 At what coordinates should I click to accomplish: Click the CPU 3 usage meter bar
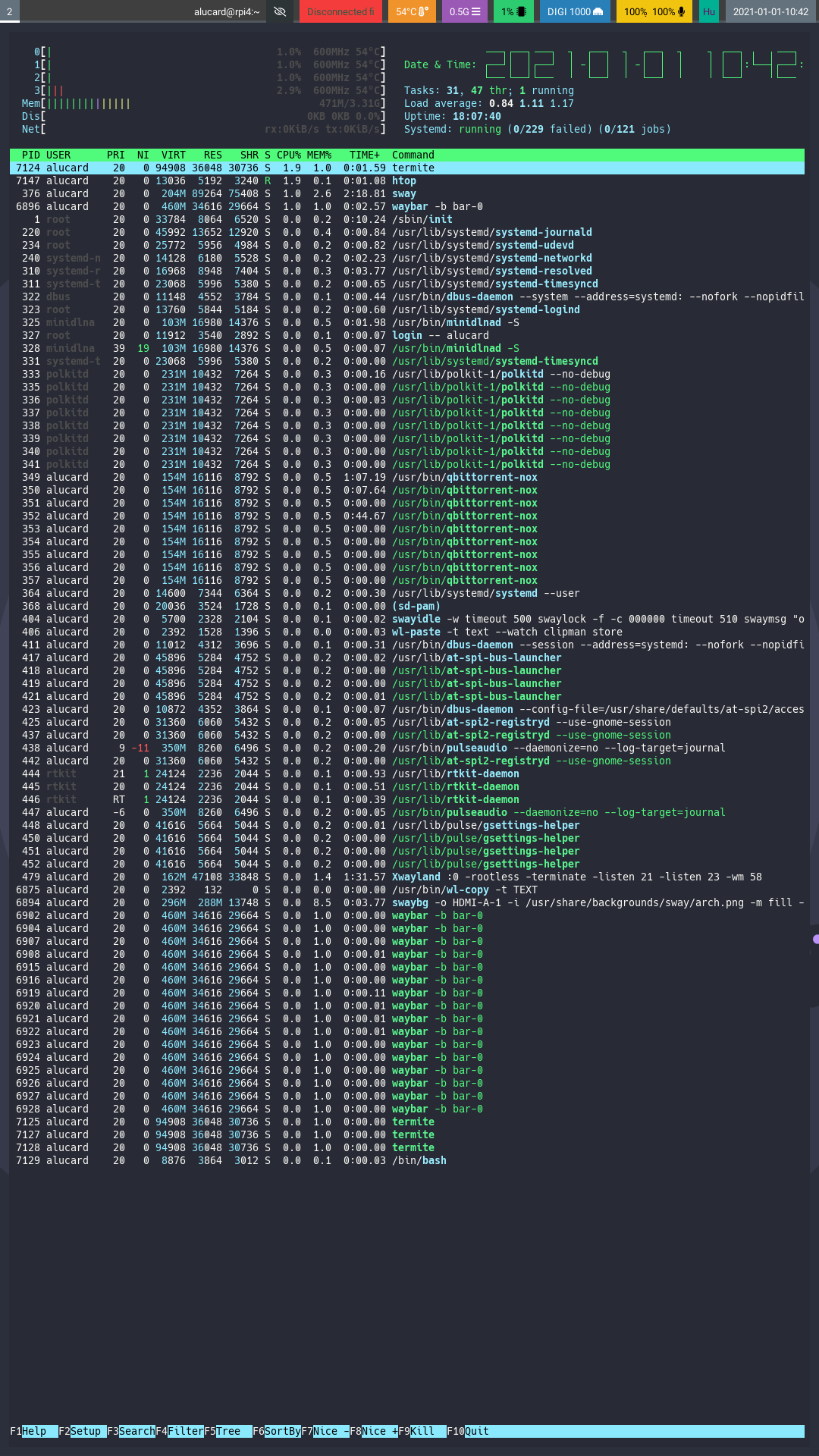(x=210, y=90)
